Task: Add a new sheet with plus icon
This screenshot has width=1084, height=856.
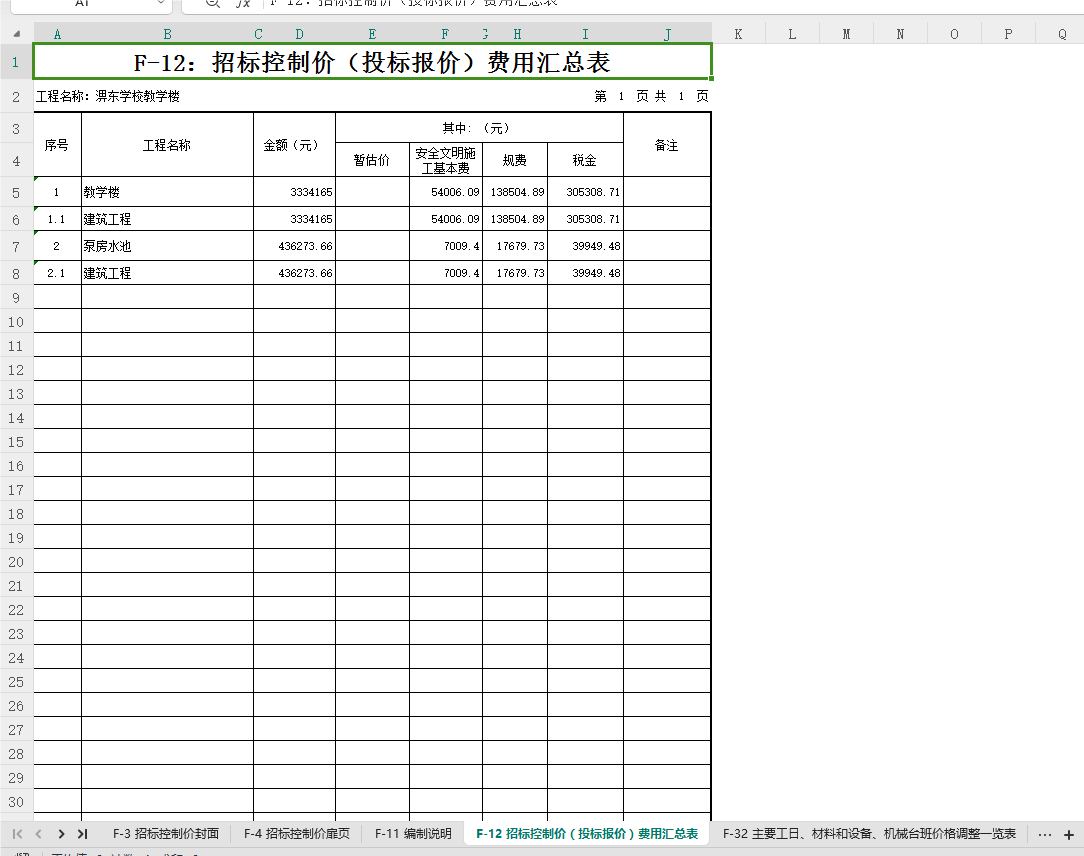Action: [x=1069, y=835]
